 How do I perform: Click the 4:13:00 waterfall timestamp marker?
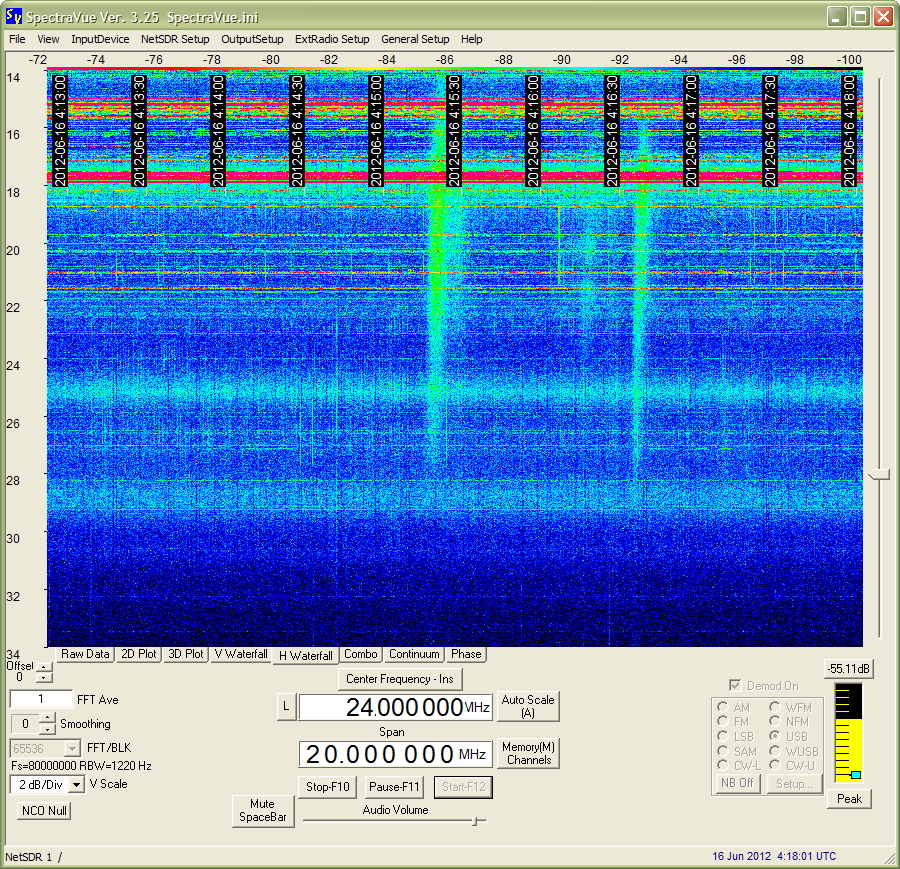[60, 130]
